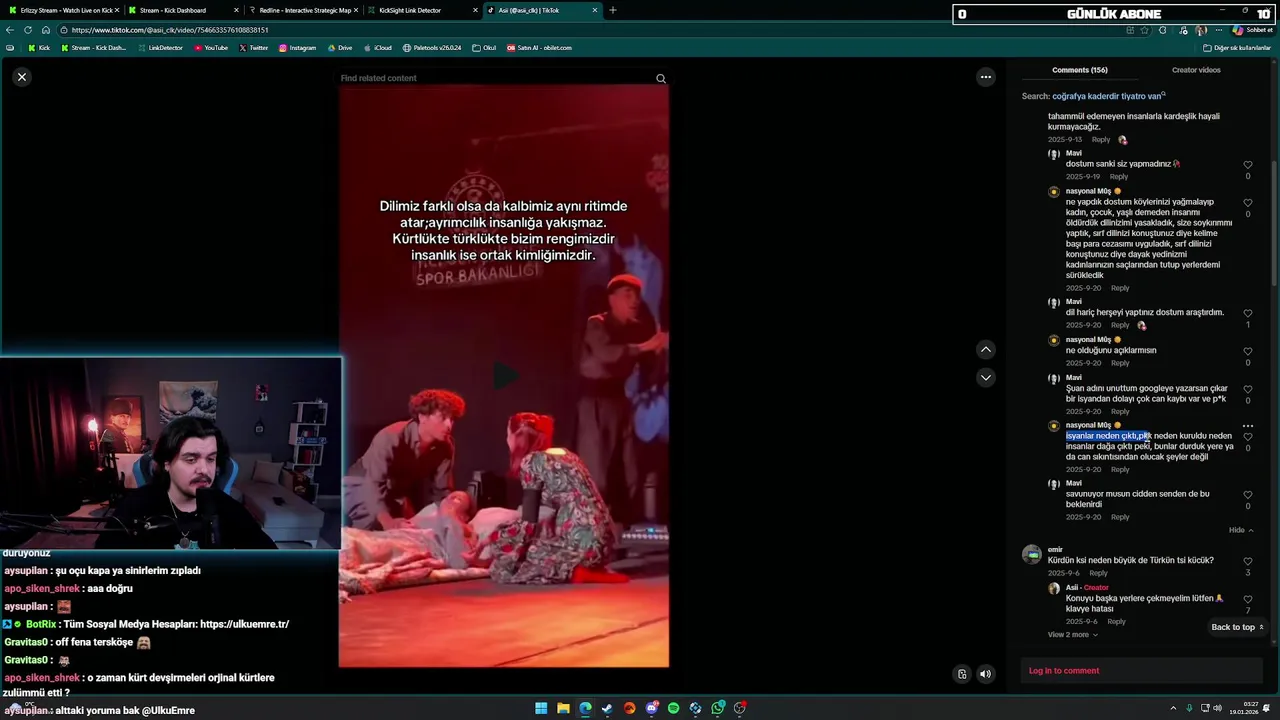The height and width of the screenshot is (720, 1280).
Task: Open the search suggestion coğrafya kaderdir tiyatro van
Action: tap(1108, 96)
